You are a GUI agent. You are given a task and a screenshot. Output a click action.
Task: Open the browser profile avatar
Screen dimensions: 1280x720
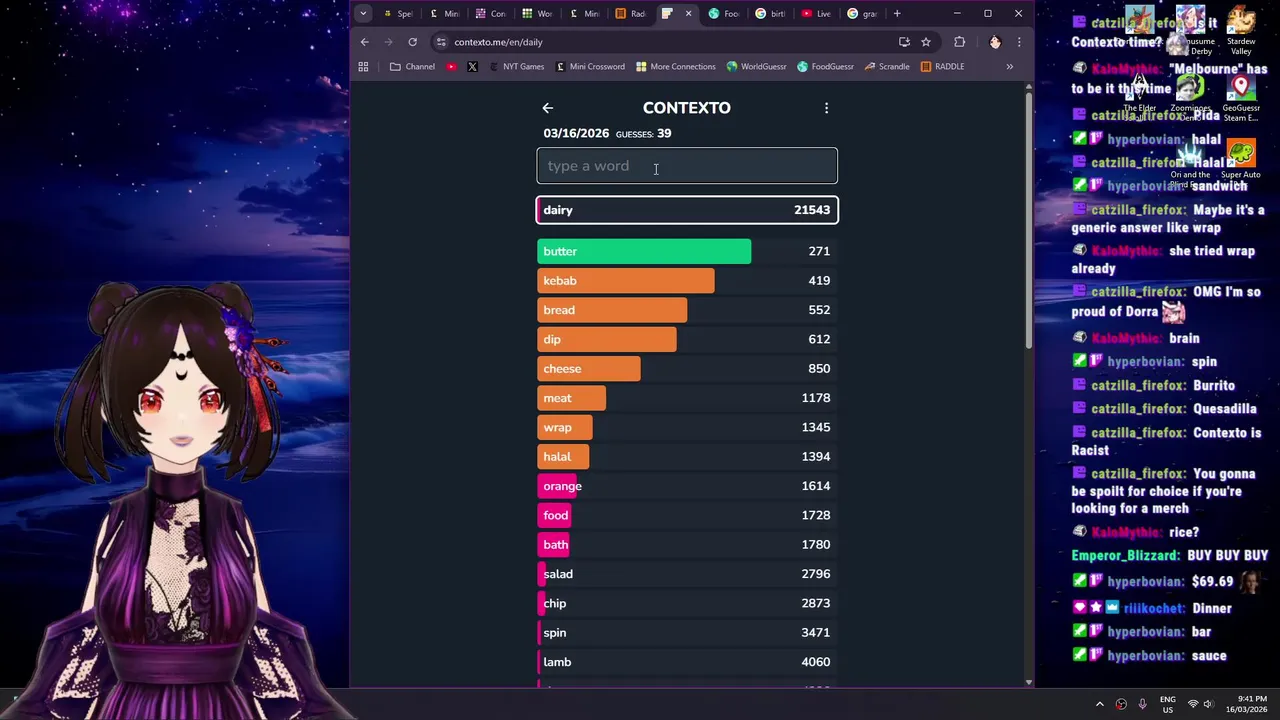pos(995,42)
